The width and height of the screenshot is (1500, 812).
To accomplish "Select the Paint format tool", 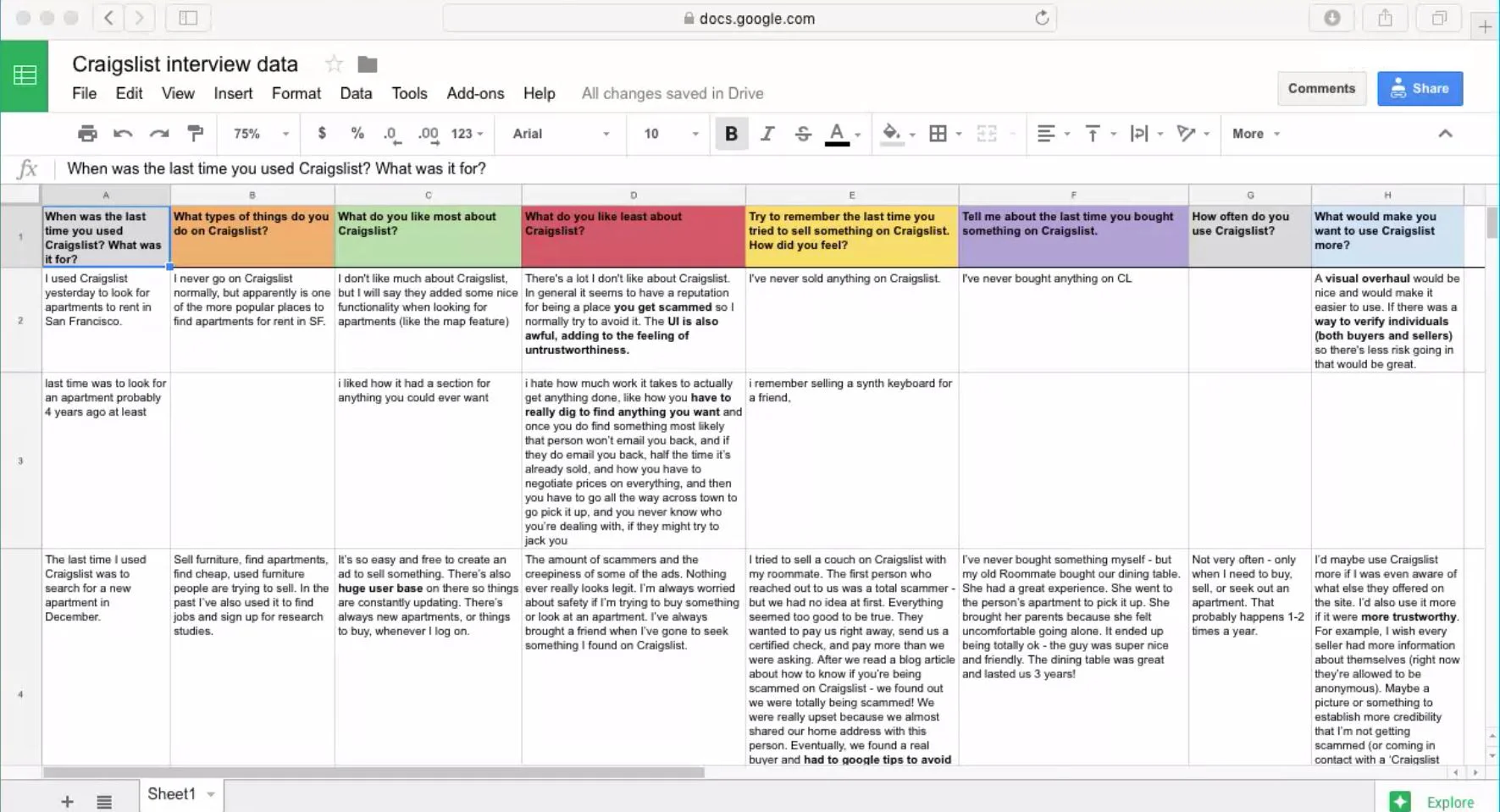I will [196, 134].
